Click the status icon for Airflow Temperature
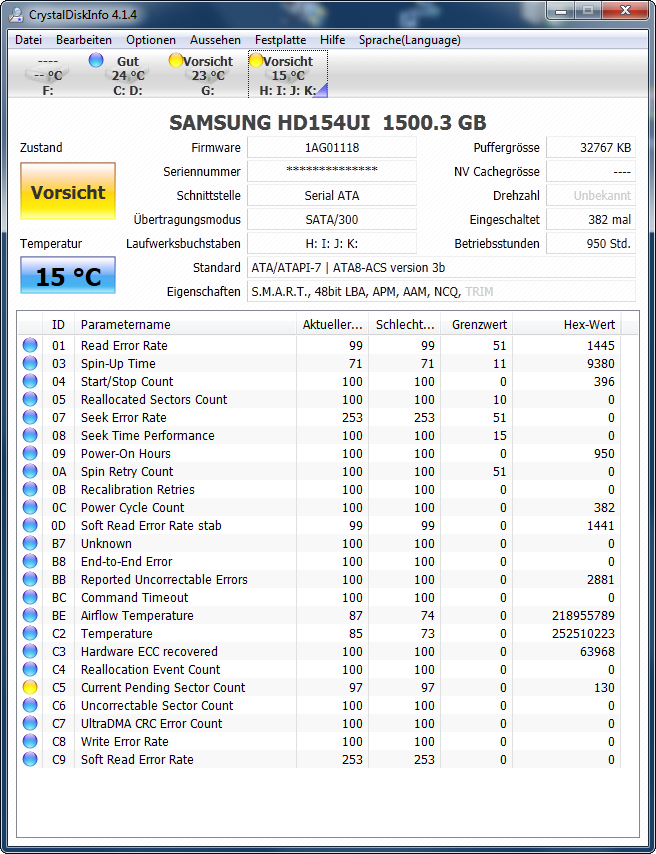Viewport: 656px width, 854px height. click(30, 615)
